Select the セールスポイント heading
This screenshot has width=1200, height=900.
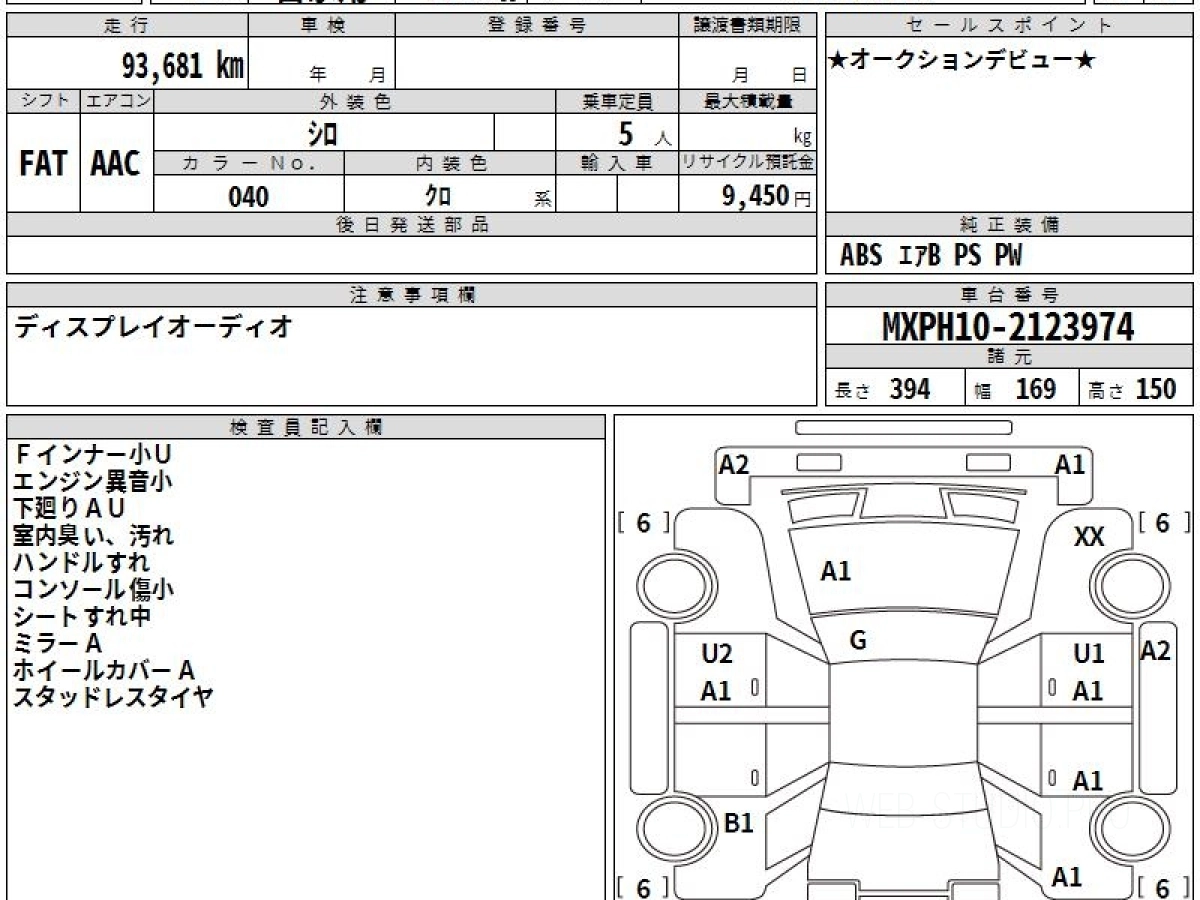pyautogui.click(x=1010, y=26)
